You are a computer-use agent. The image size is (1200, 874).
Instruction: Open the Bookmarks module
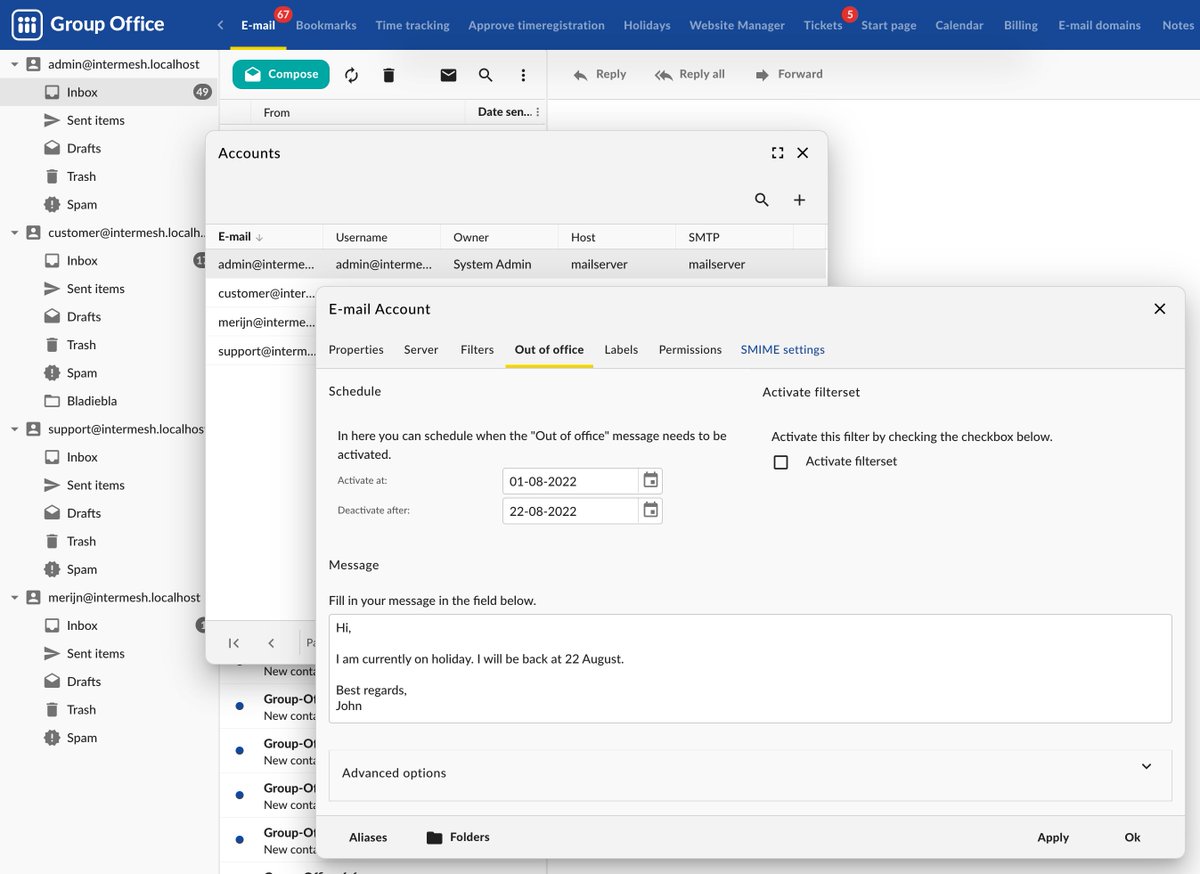click(326, 25)
